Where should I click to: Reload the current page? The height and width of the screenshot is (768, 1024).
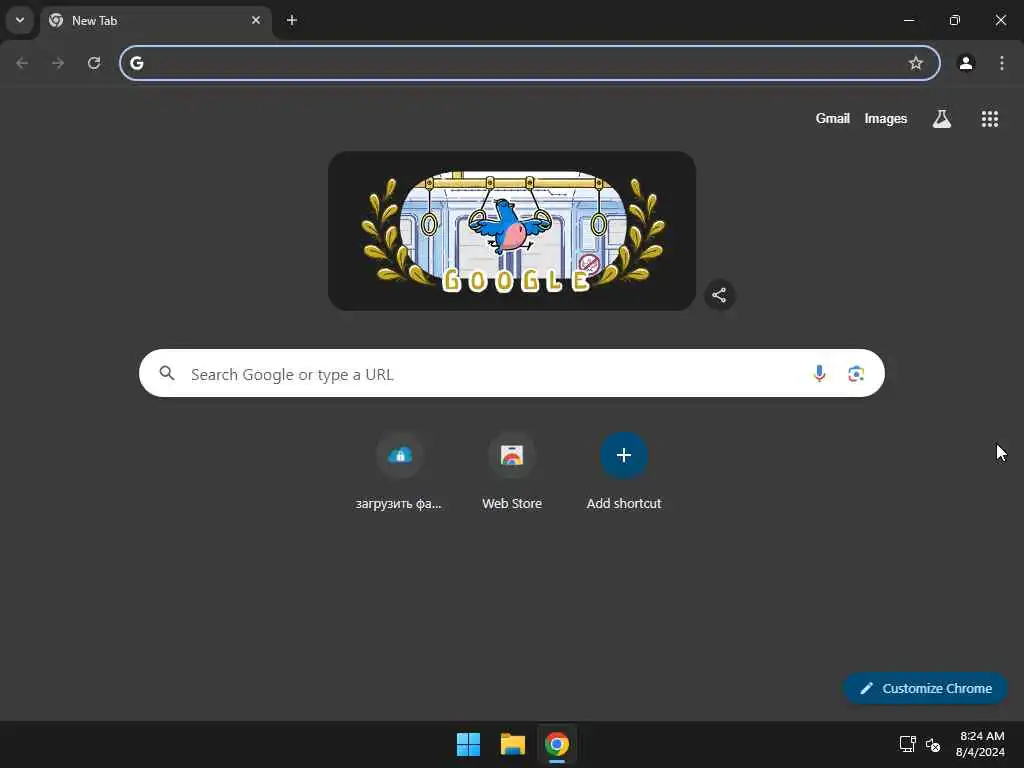pos(94,63)
